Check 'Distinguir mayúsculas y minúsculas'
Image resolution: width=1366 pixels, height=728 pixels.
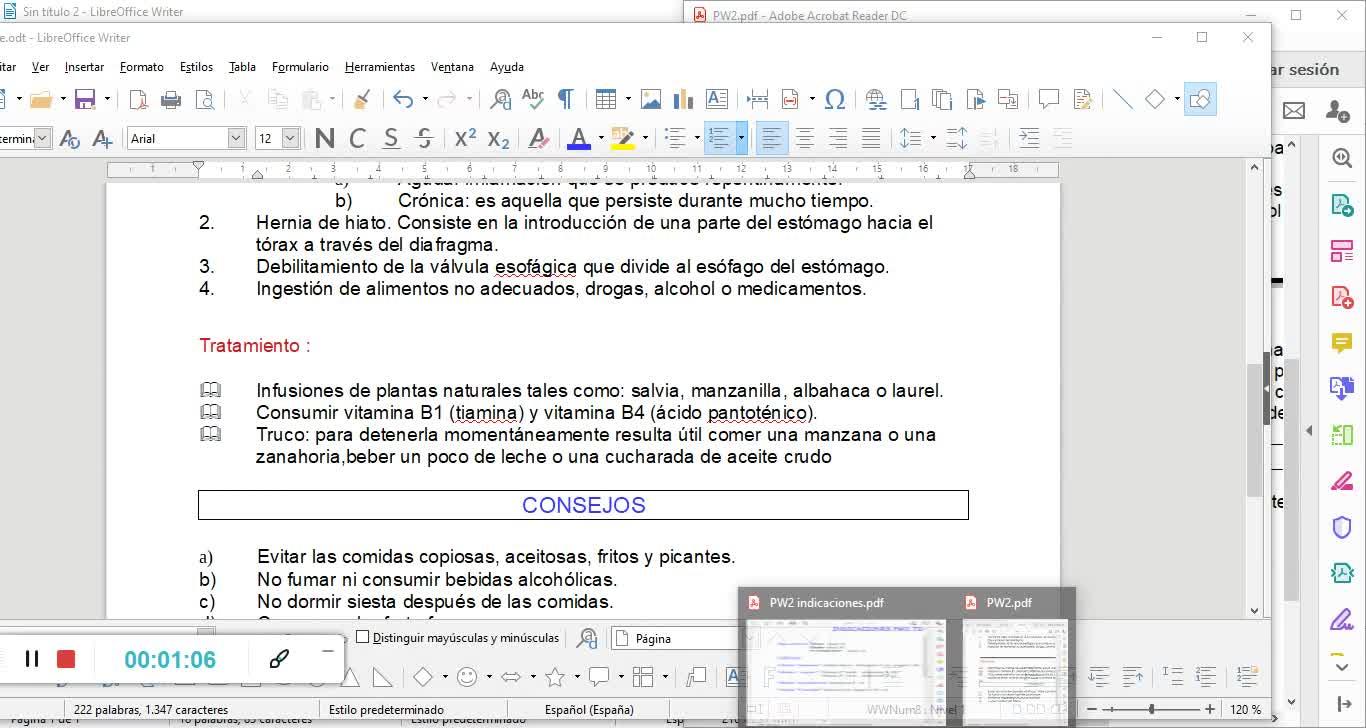pos(363,637)
